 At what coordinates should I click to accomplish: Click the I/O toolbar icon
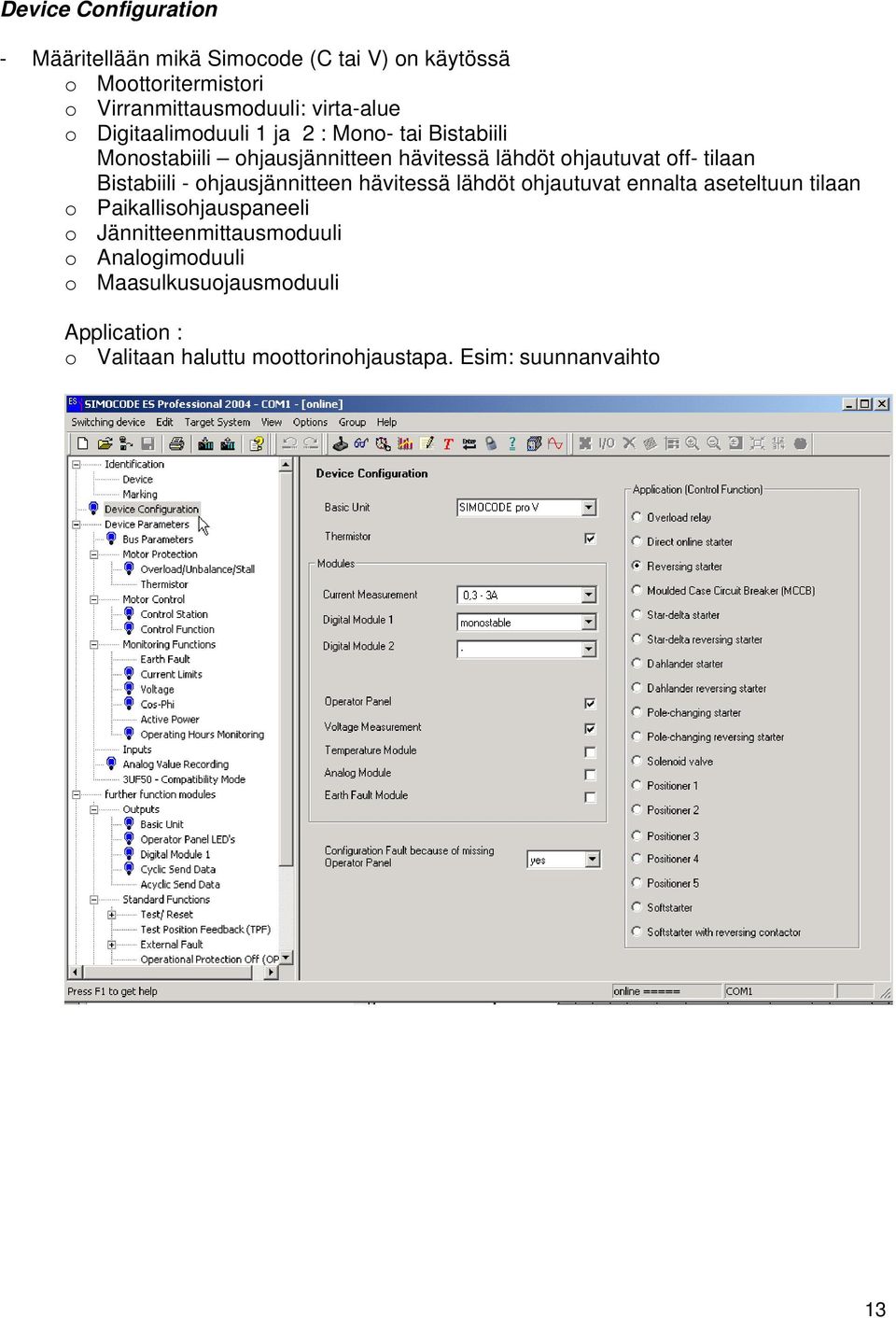pos(607,443)
